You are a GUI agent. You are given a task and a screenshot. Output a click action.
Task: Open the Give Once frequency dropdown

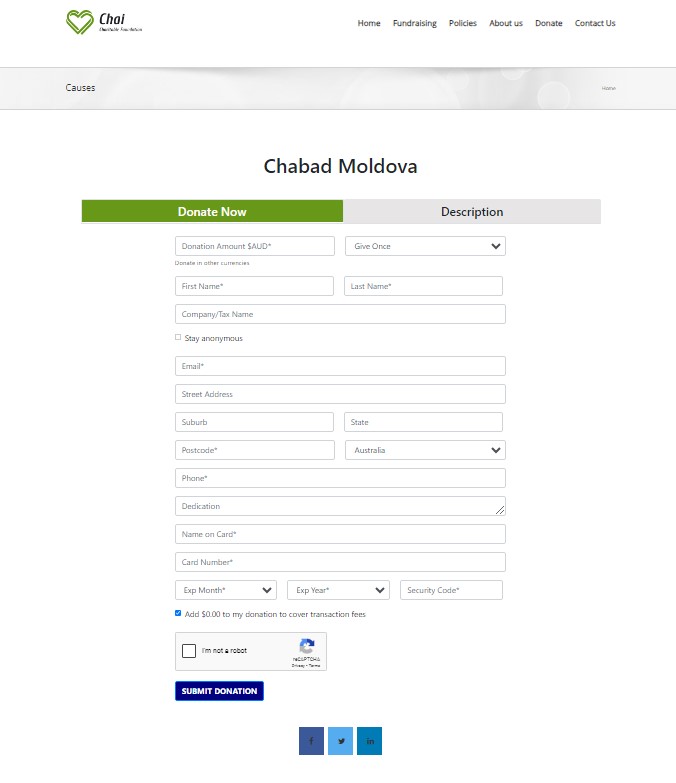pyautogui.click(x=425, y=246)
